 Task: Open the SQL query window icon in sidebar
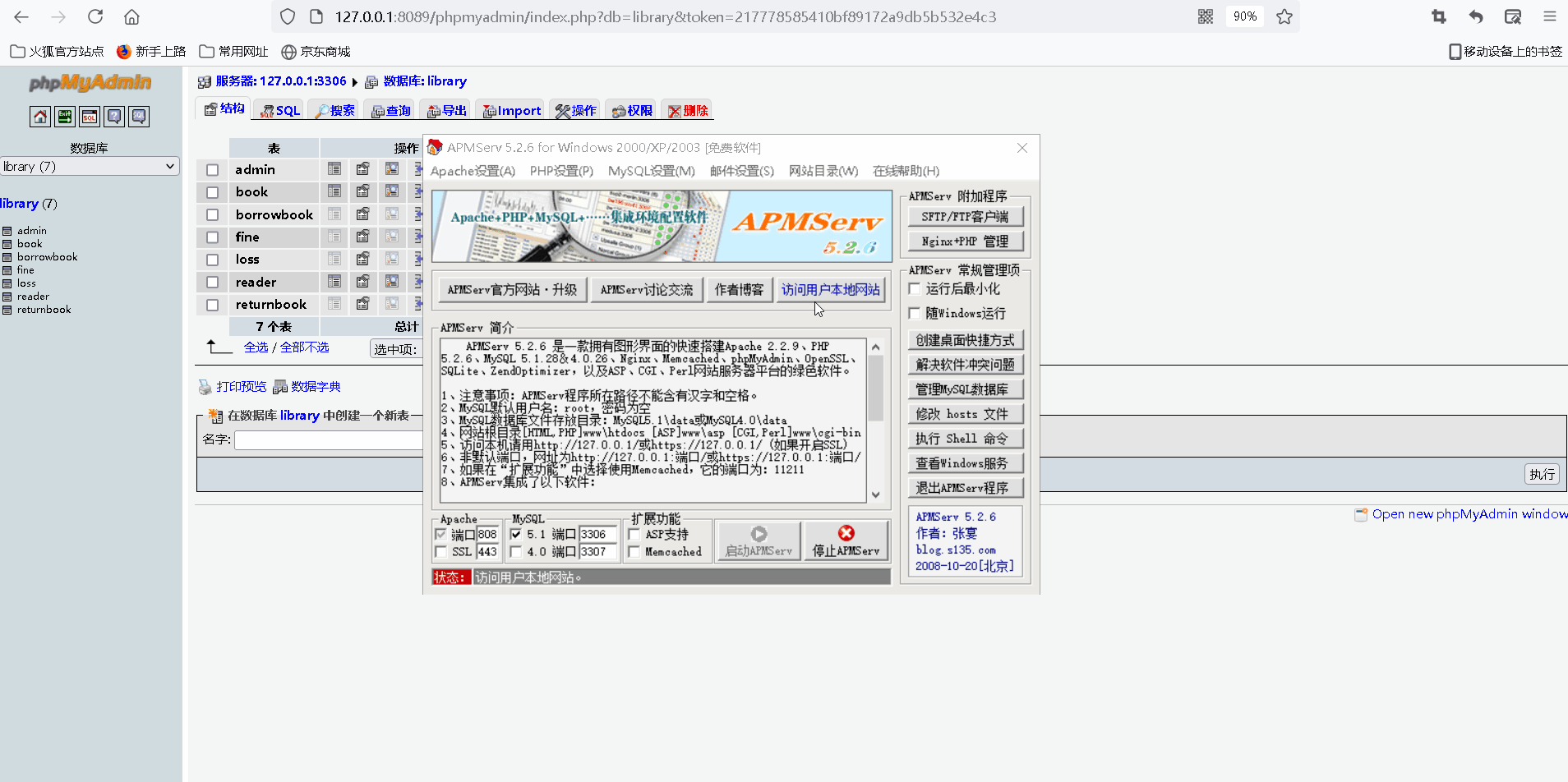click(90, 117)
